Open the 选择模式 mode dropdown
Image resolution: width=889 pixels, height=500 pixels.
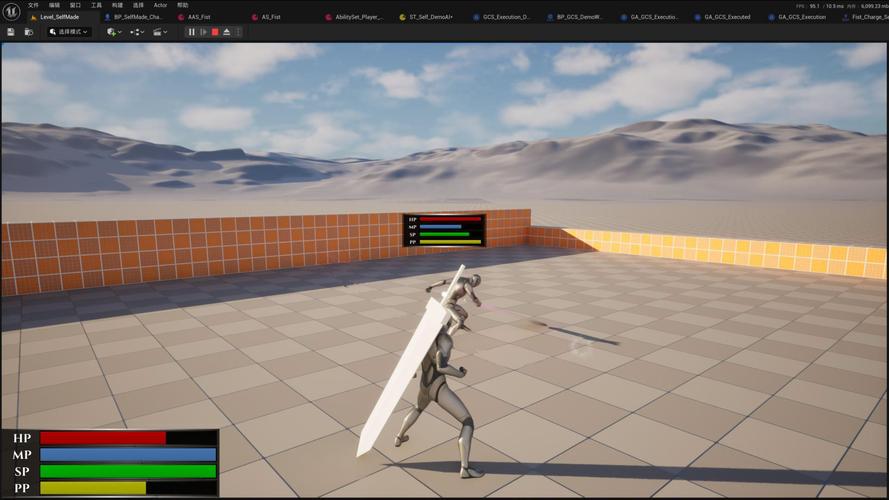click(69, 32)
